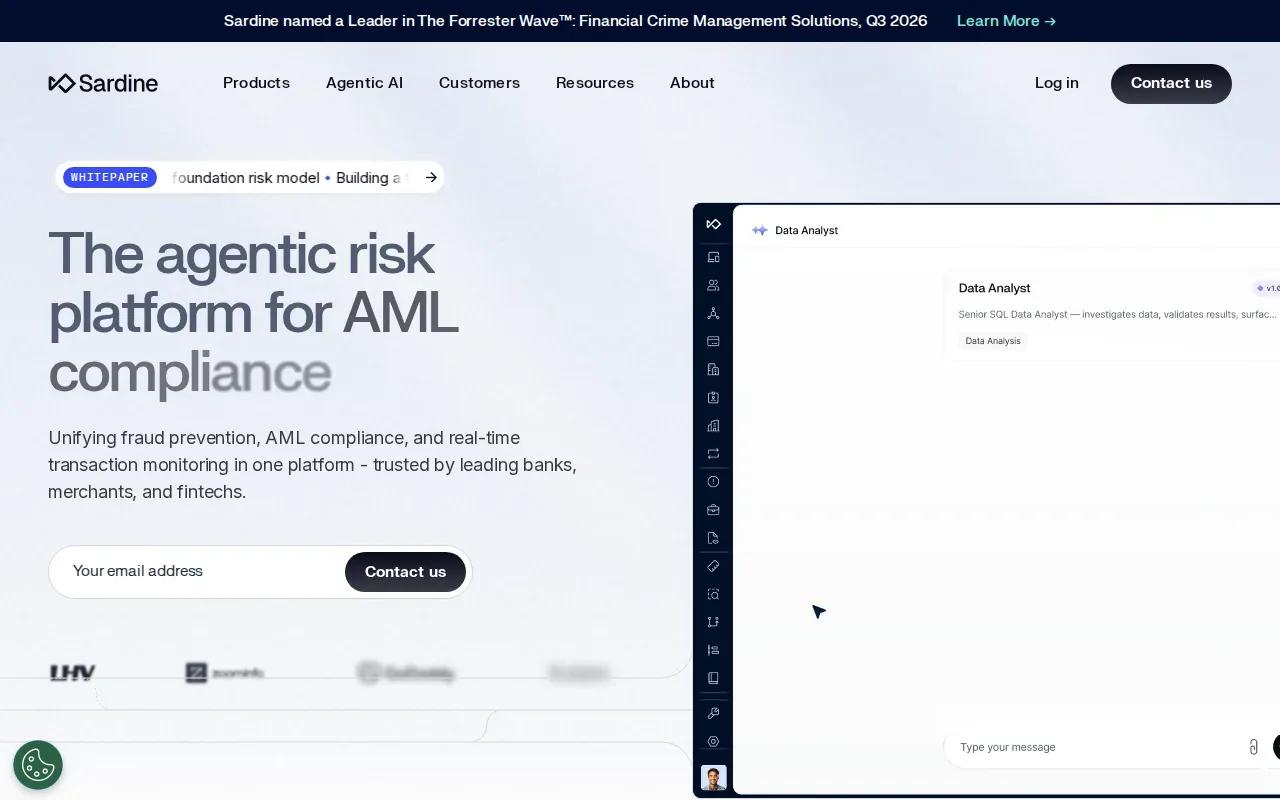Click the WHITEPAPER badge
Image resolution: width=1280 pixels, height=800 pixels.
(x=110, y=177)
